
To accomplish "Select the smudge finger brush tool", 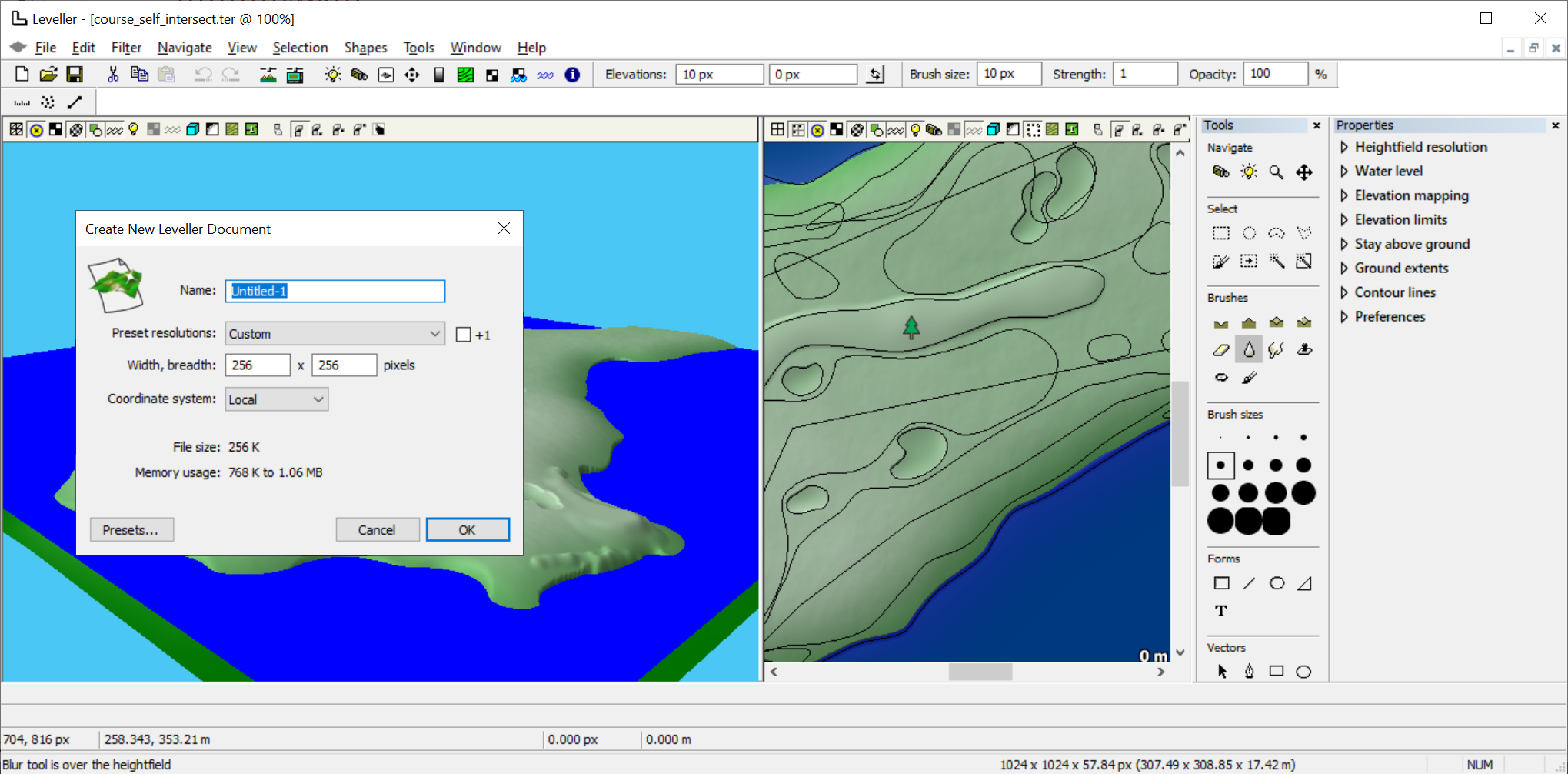I will tap(1277, 350).
